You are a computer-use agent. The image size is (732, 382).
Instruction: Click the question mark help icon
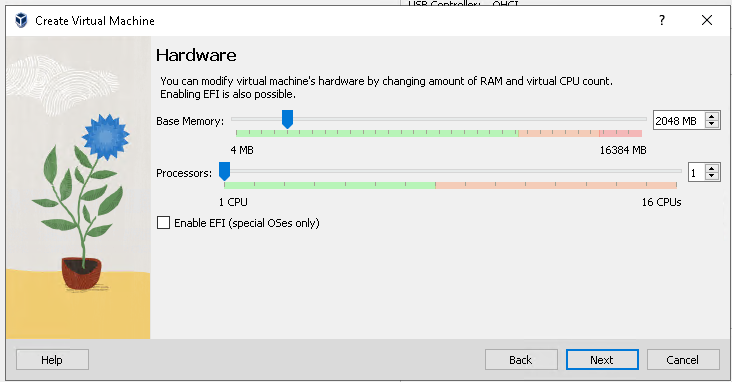point(662,20)
